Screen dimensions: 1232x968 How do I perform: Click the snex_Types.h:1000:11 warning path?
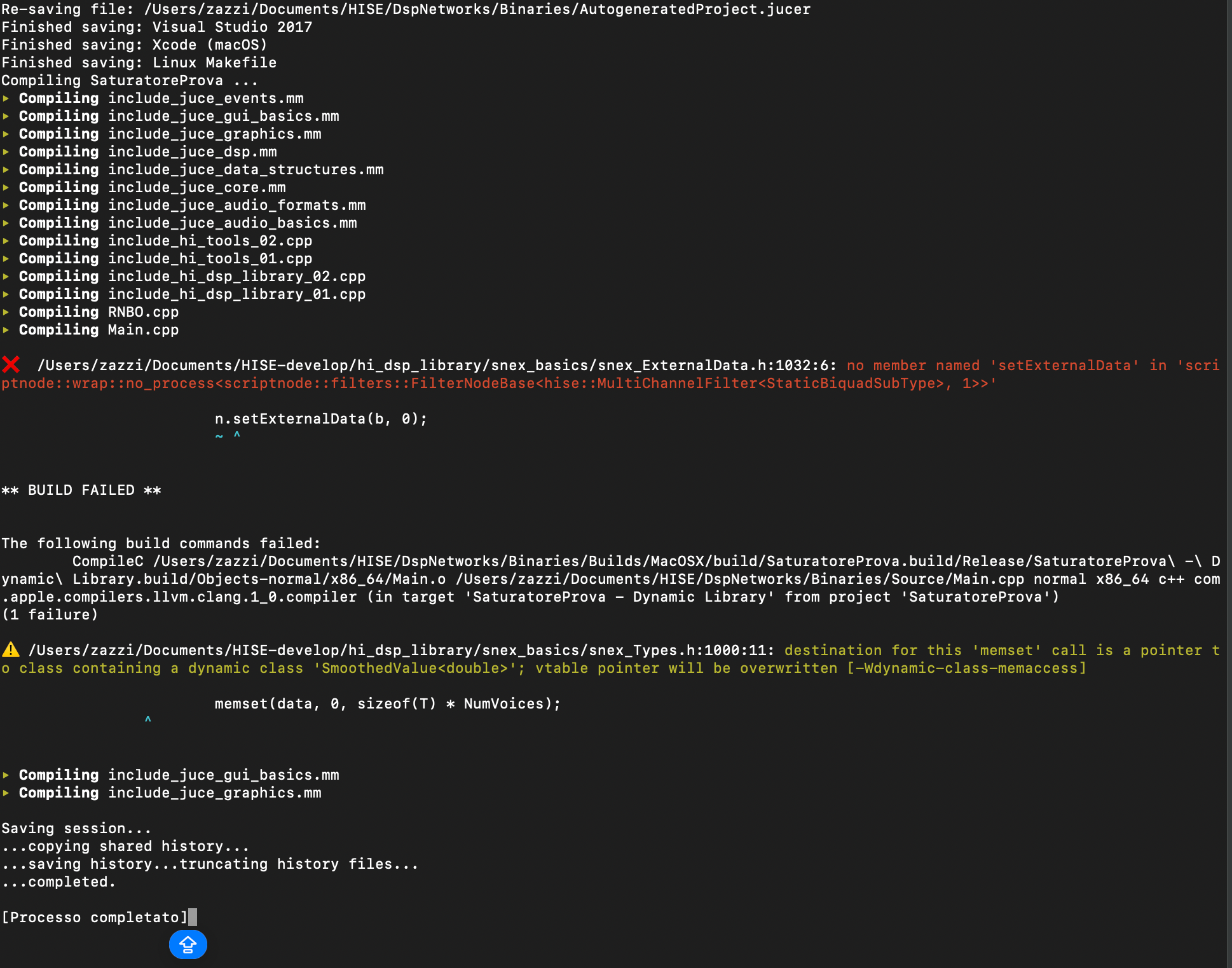[x=402, y=651]
